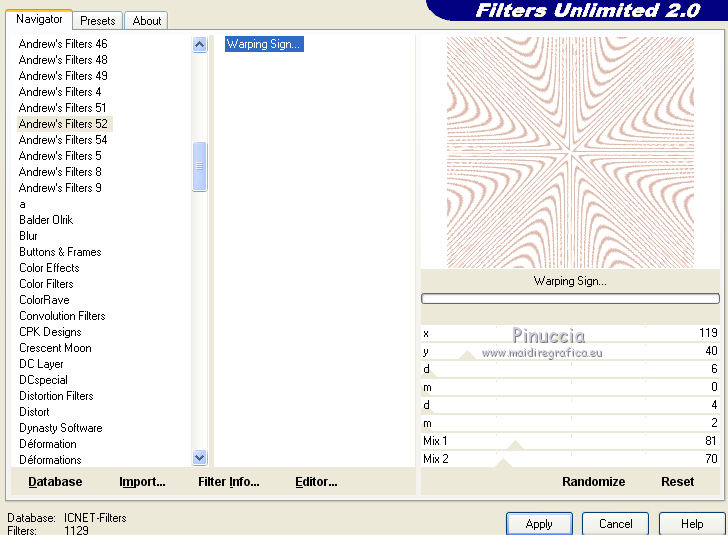Pick the ColorRave category
This screenshot has height=535, width=728.
[44, 300]
